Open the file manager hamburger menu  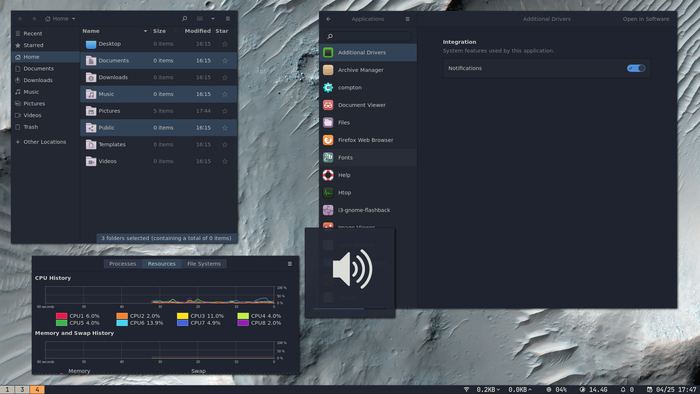(x=228, y=19)
